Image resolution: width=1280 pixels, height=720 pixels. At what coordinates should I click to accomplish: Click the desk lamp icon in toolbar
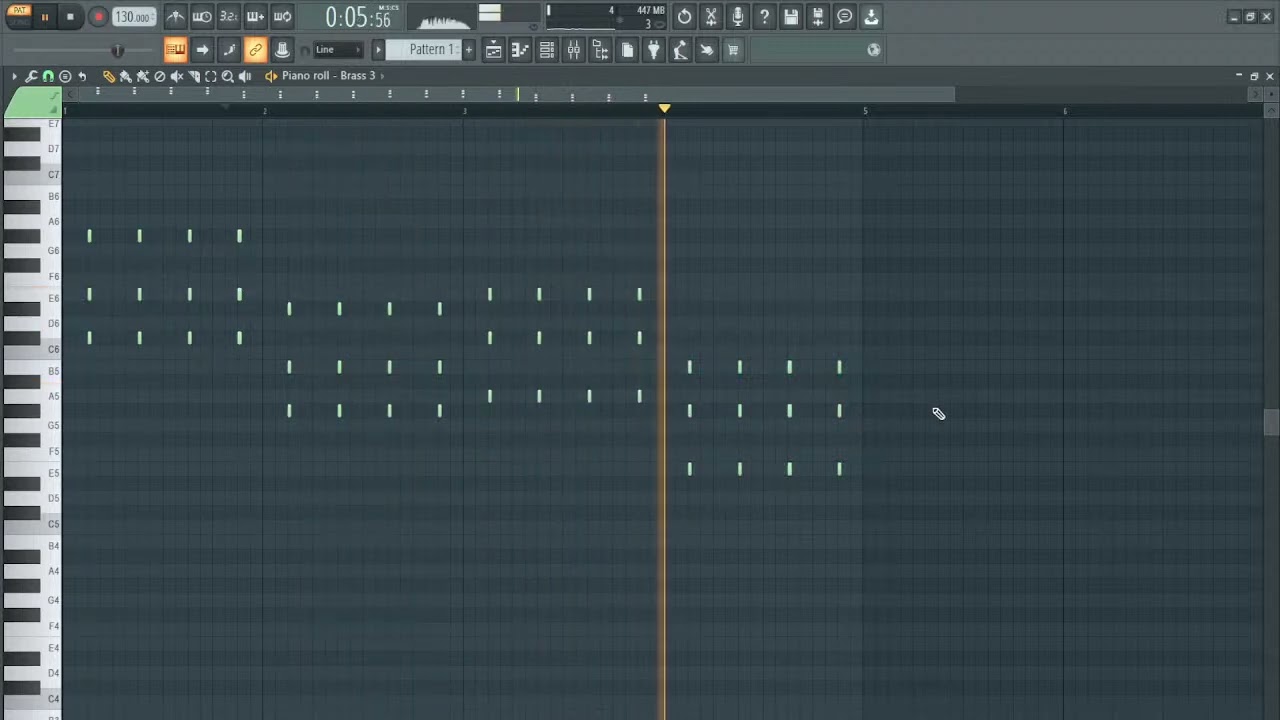click(x=680, y=50)
